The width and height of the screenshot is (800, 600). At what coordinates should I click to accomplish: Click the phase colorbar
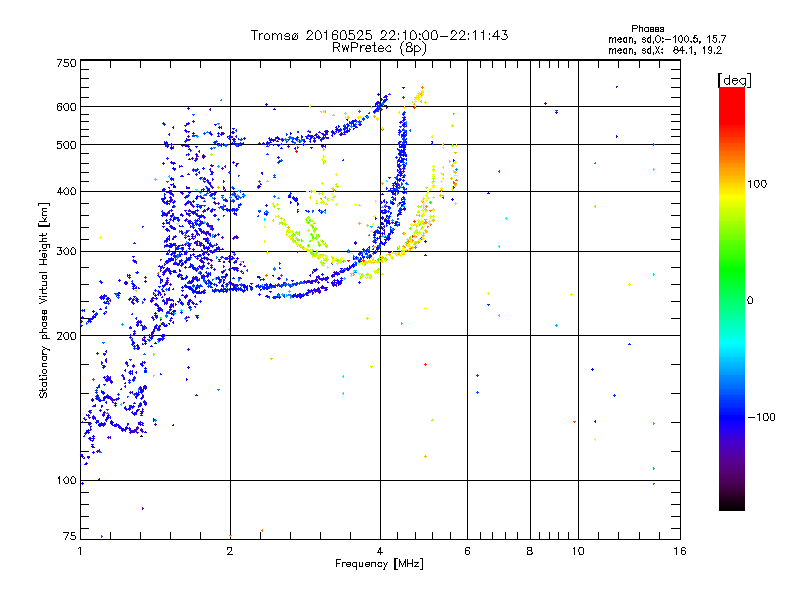[x=732, y=298]
